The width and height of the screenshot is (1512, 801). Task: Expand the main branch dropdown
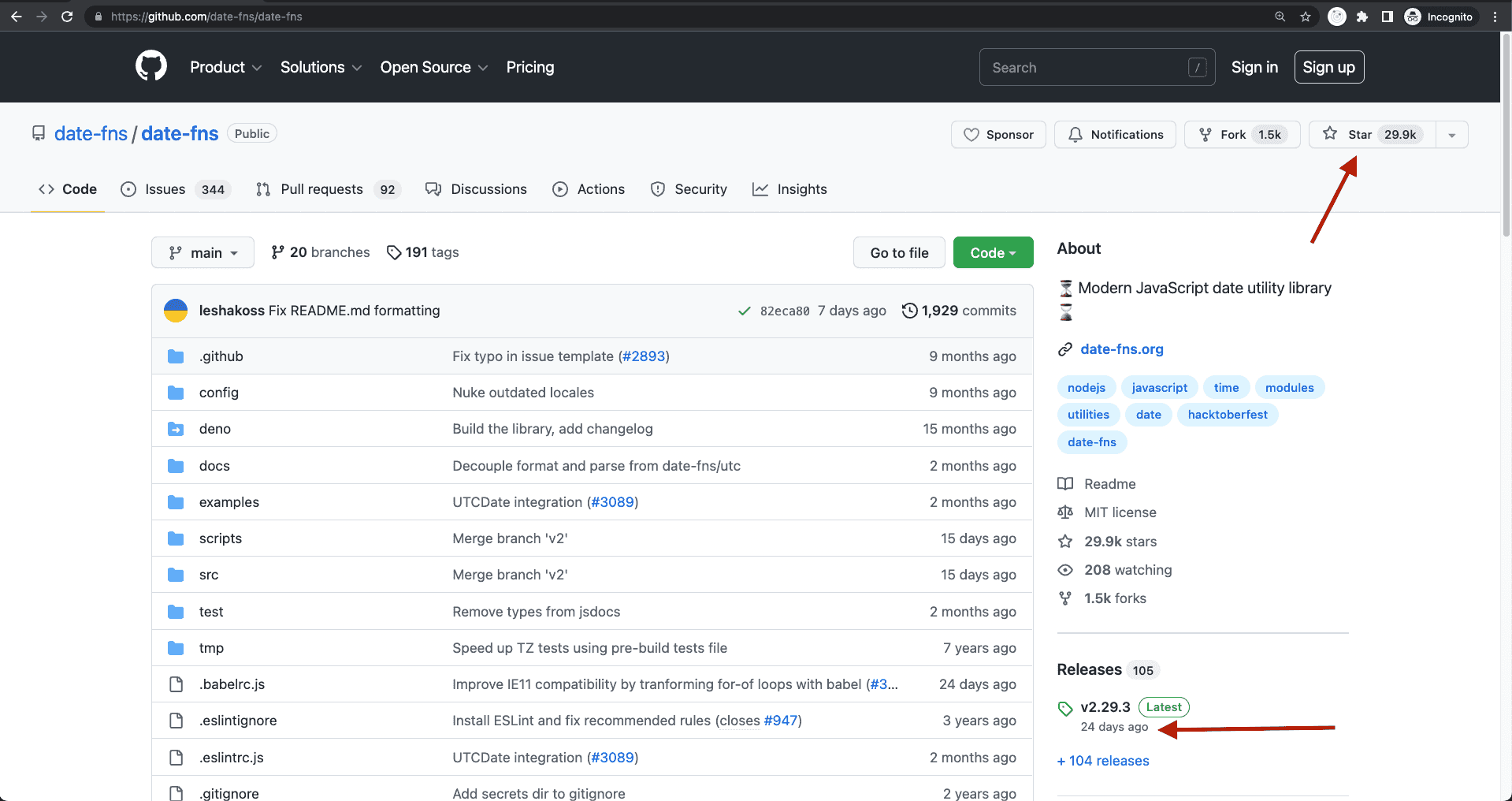coord(202,253)
